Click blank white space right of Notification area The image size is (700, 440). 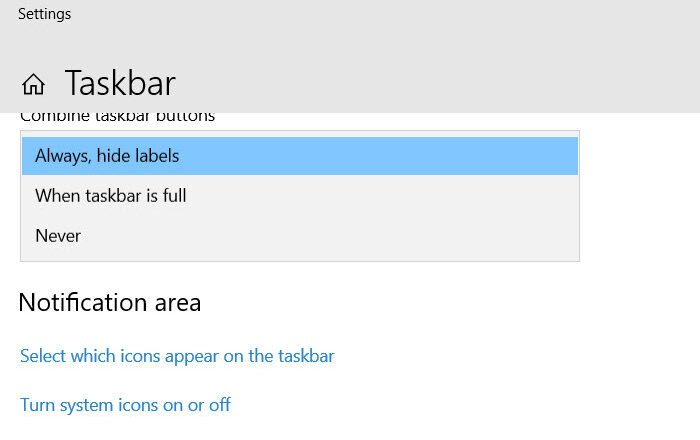pos(450,302)
